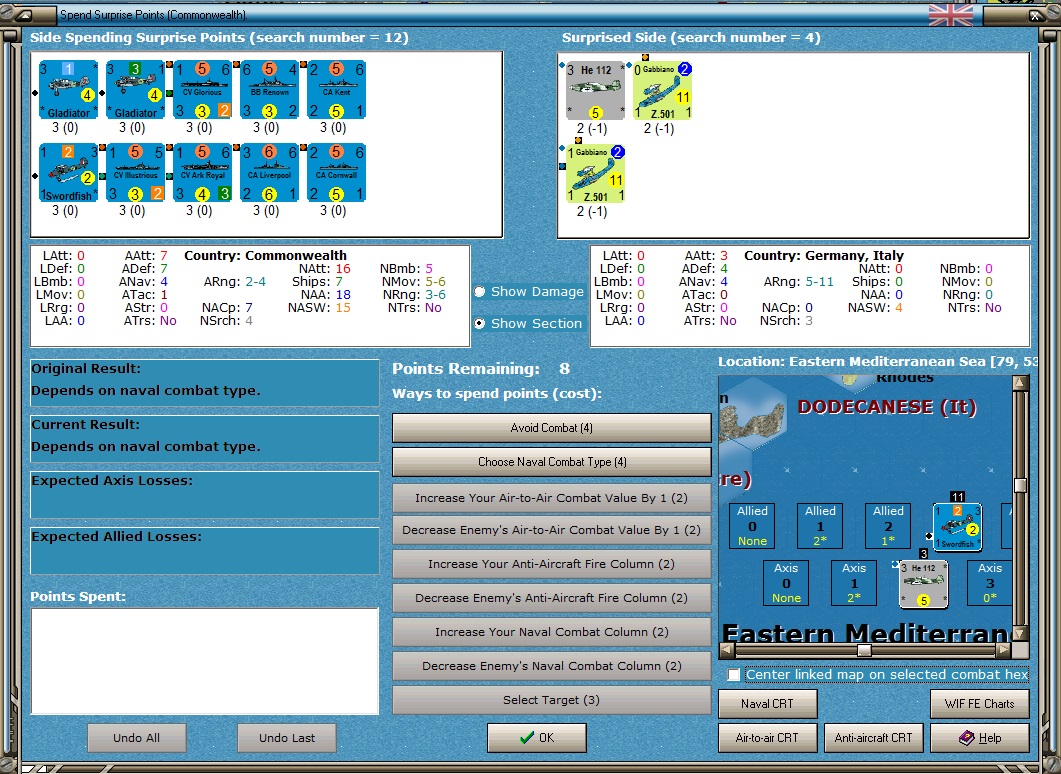Click the British flag icon in the title bar
The image size is (1061, 774).
[951, 14]
